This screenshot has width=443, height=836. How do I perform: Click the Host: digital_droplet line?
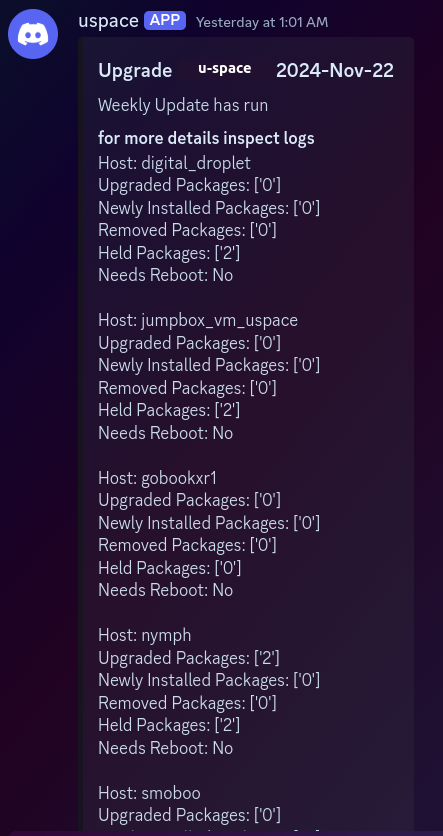[174, 163]
